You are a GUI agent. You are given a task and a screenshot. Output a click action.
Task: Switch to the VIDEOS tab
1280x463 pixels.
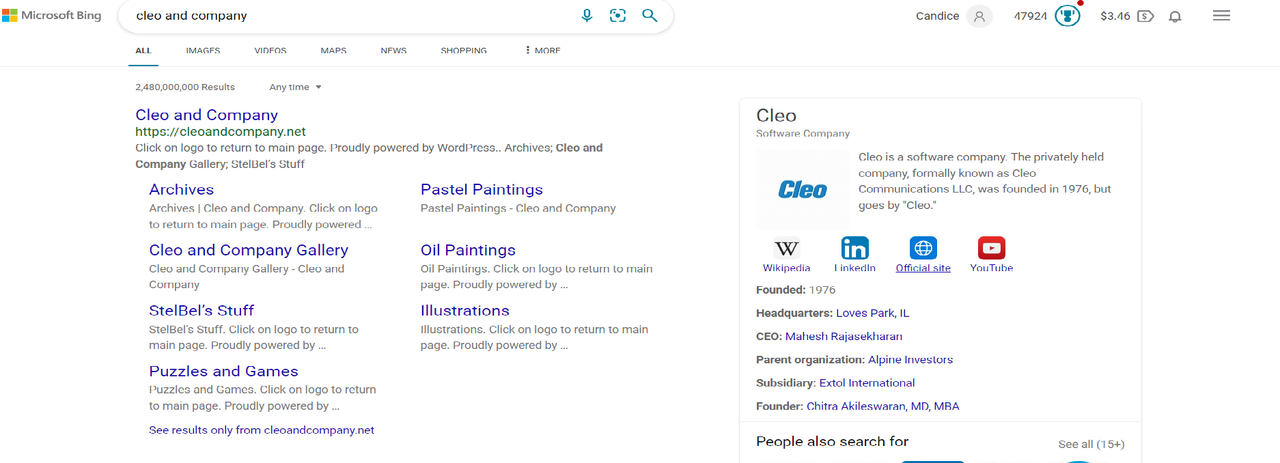(270, 50)
